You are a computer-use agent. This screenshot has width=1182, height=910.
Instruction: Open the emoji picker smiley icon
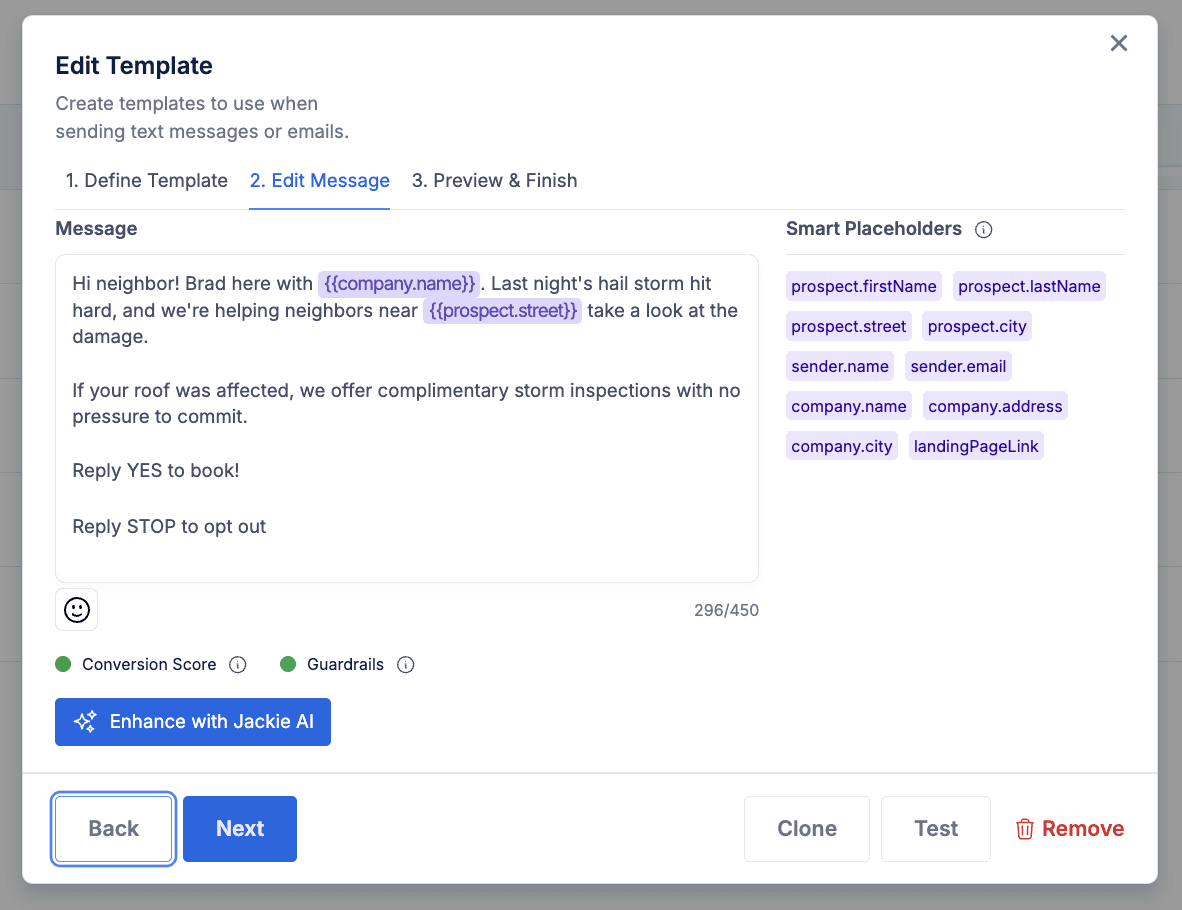click(x=76, y=609)
